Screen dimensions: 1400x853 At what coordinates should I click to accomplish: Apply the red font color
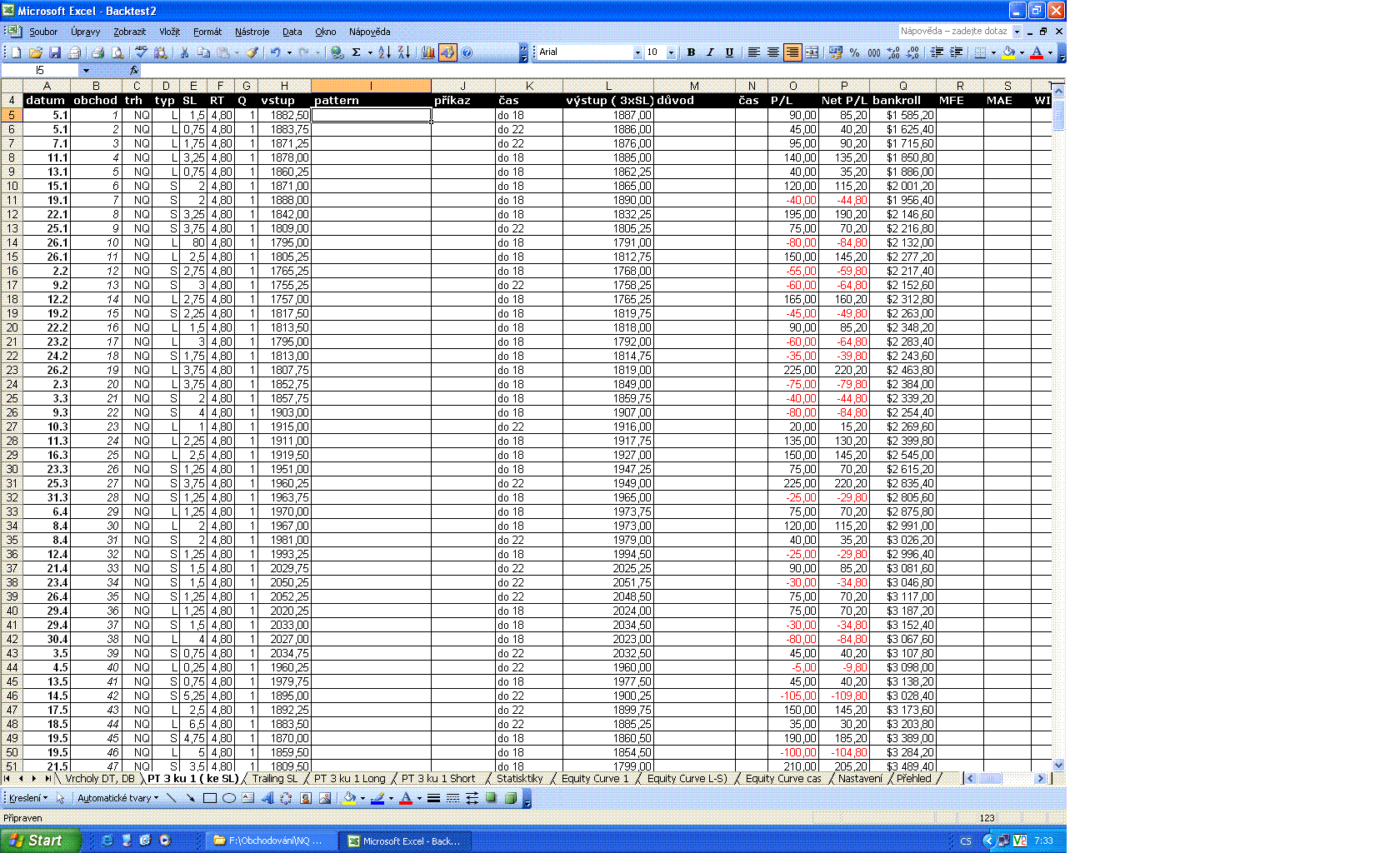tap(1037, 52)
